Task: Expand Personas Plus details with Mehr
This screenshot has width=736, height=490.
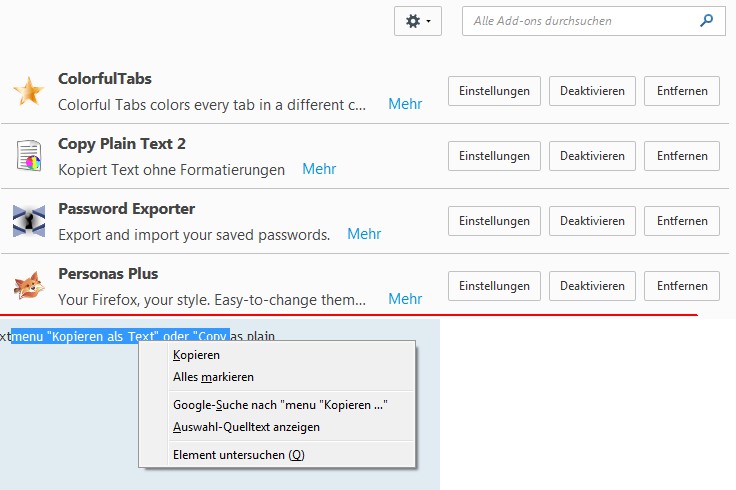Action: pos(405,299)
